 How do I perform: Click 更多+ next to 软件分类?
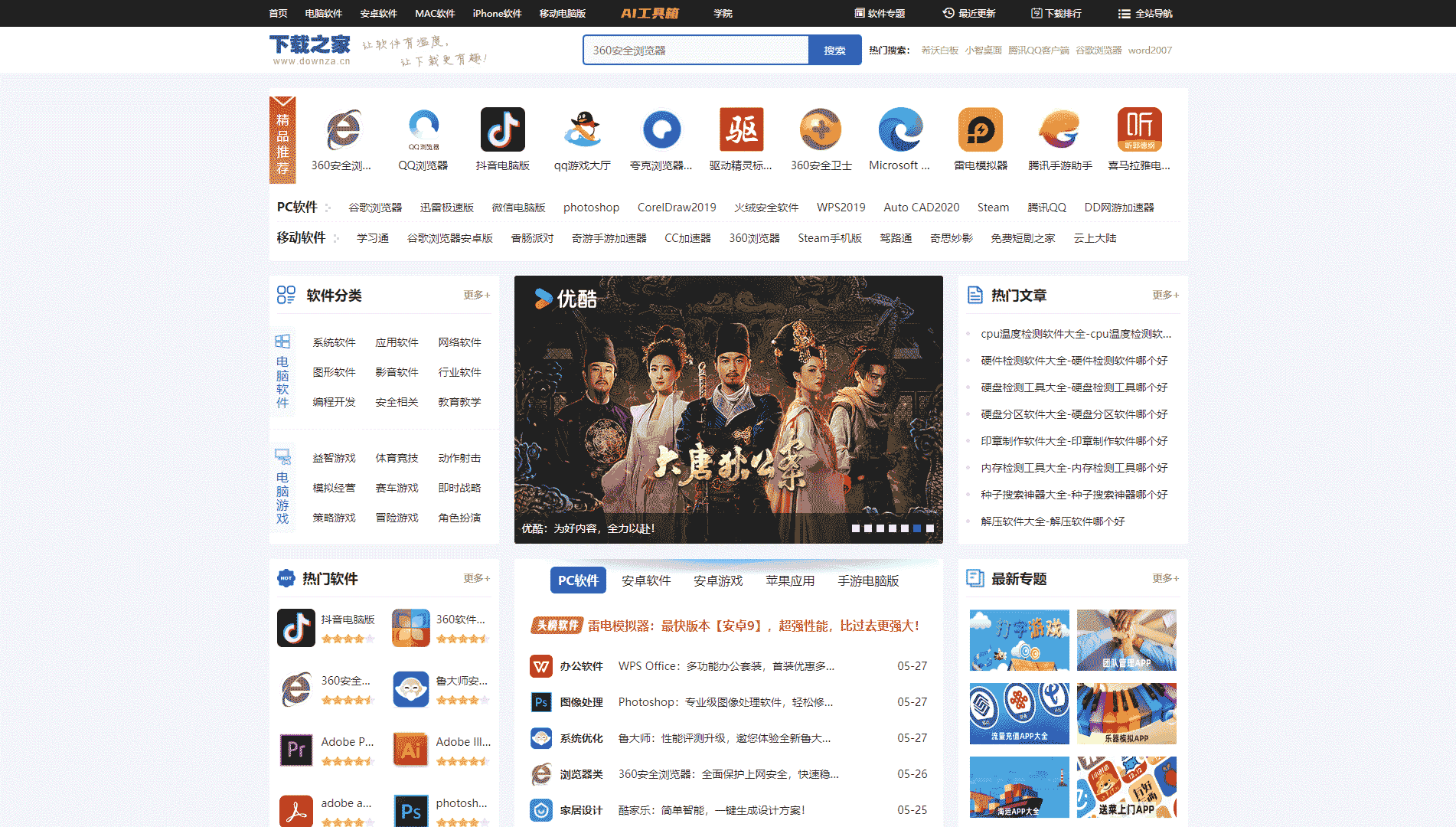pyautogui.click(x=476, y=295)
